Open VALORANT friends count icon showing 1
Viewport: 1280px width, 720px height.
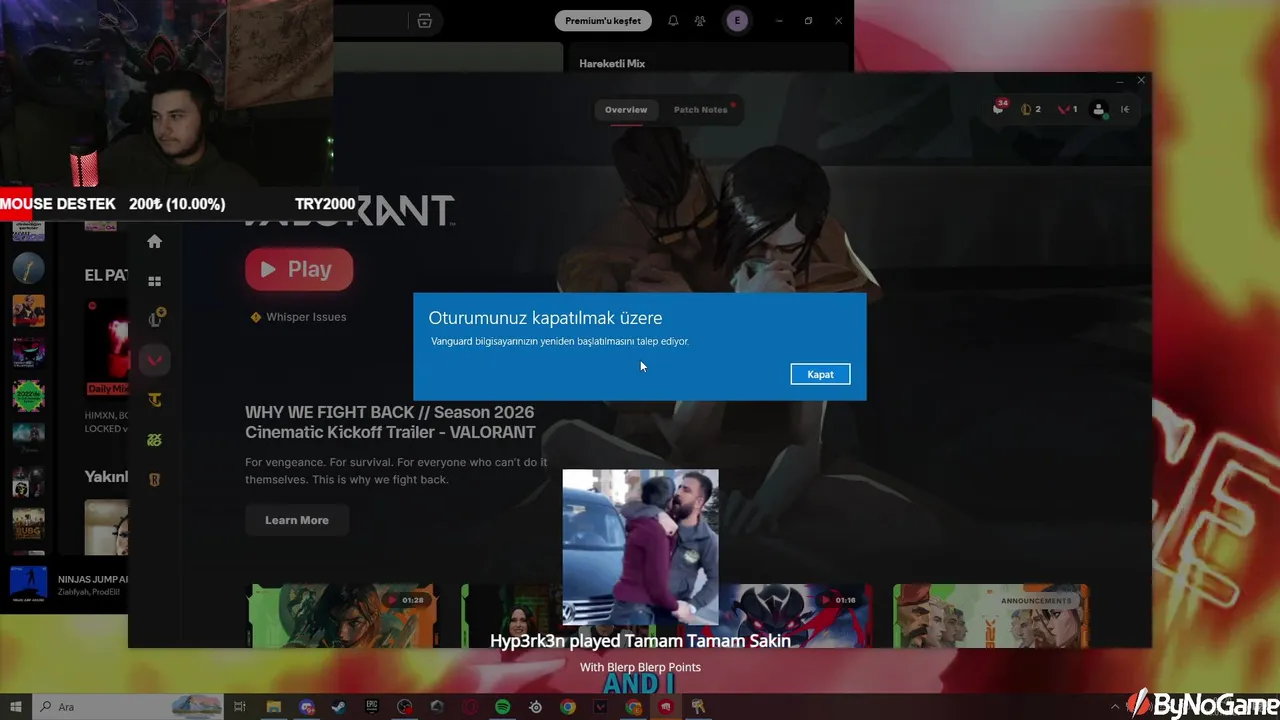pyautogui.click(x=1068, y=109)
